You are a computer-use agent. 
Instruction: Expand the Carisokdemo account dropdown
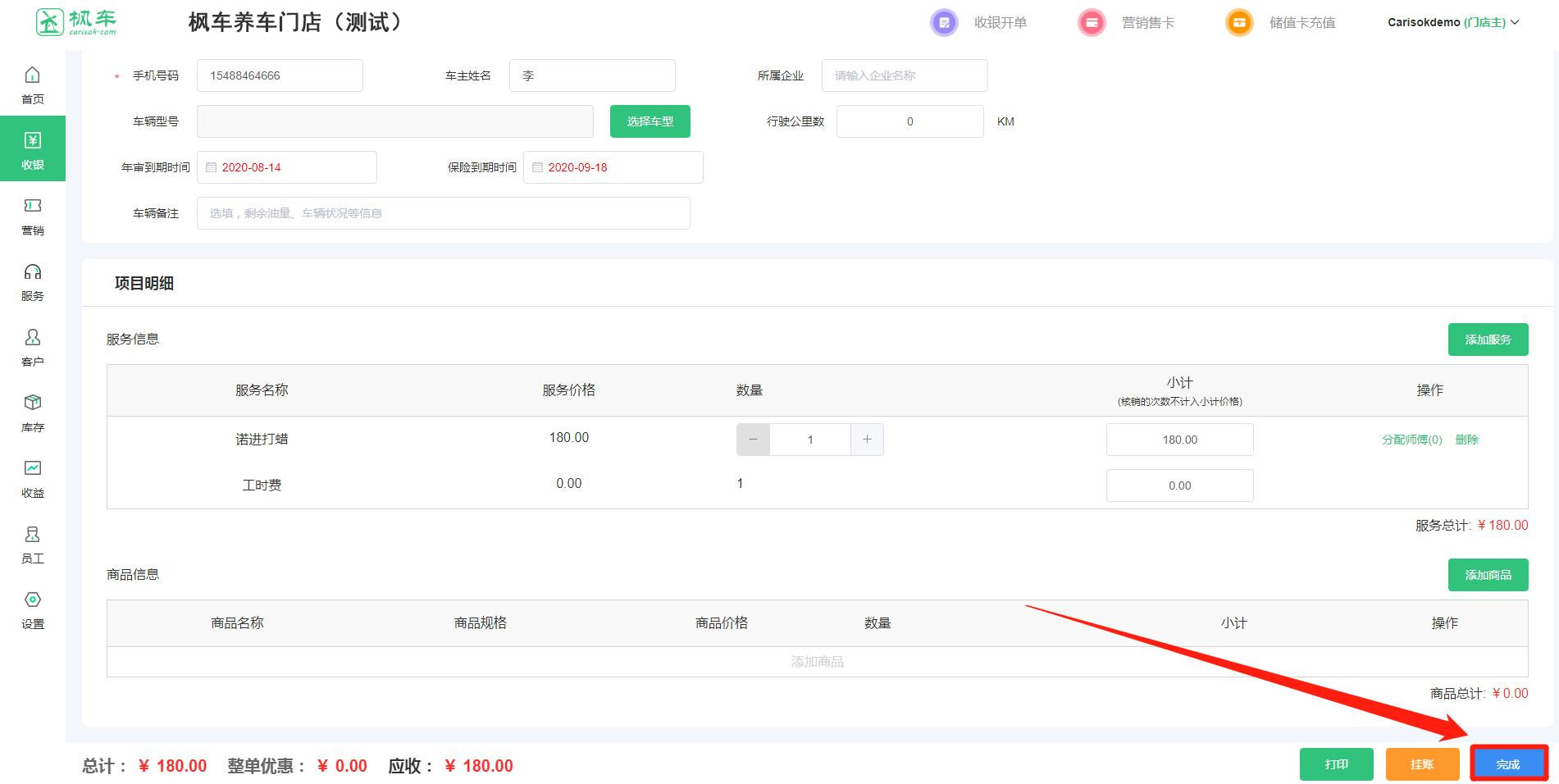tap(1452, 23)
